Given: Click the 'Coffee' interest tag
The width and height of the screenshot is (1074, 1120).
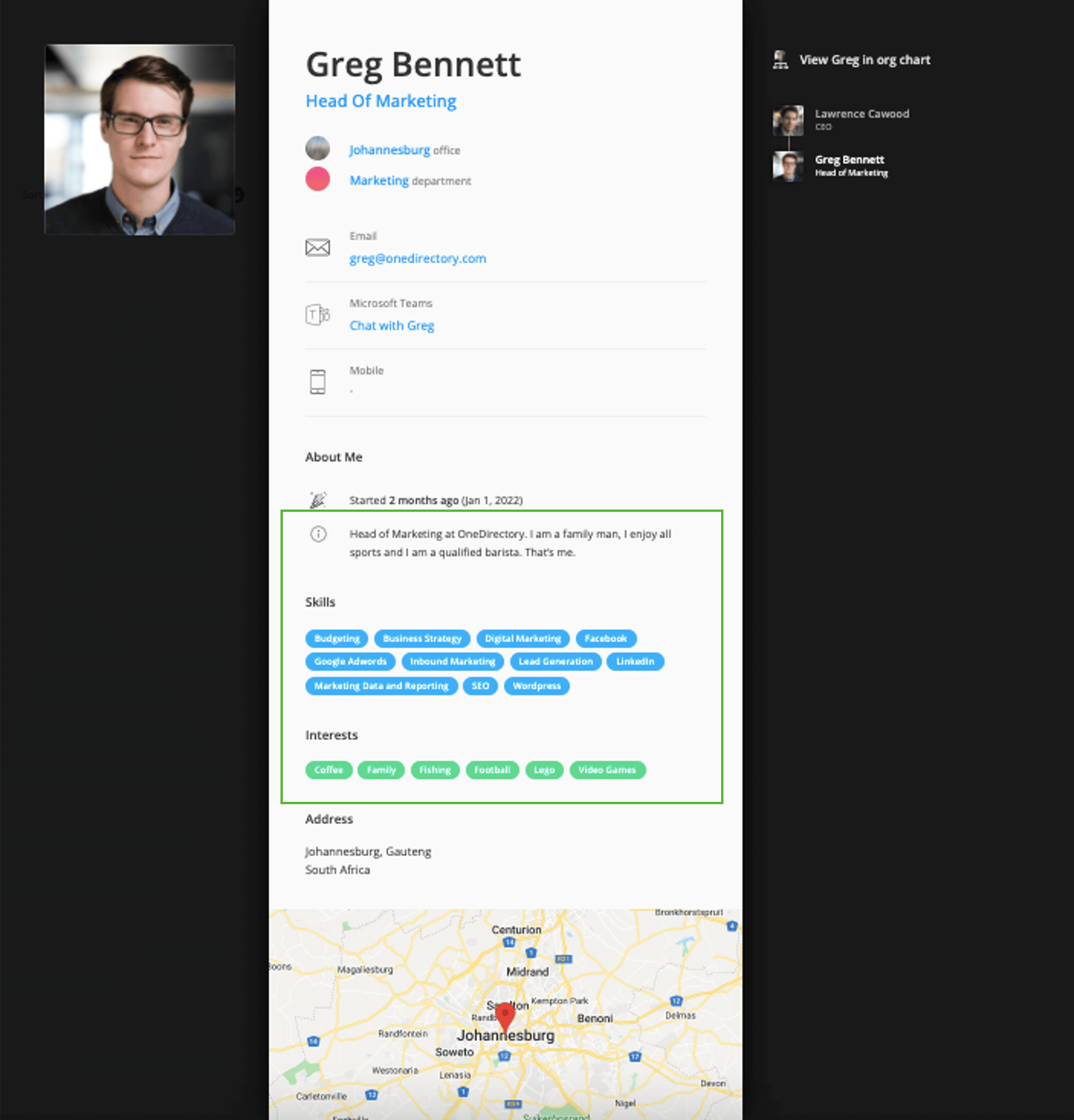Looking at the screenshot, I should pyautogui.click(x=328, y=770).
